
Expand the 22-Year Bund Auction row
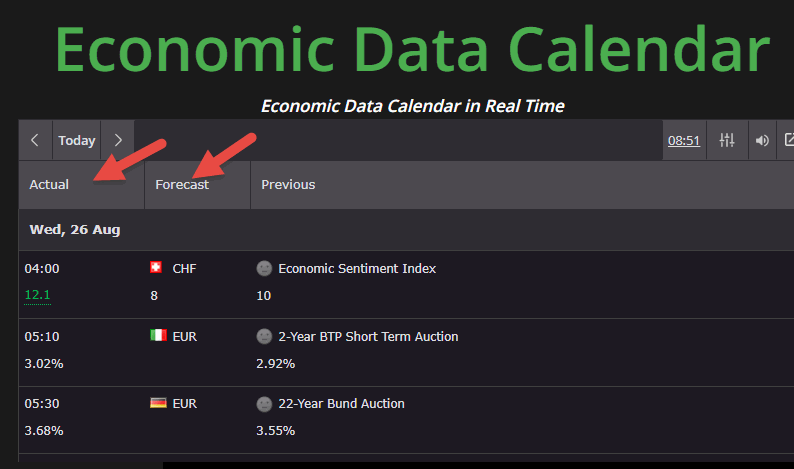click(406, 419)
